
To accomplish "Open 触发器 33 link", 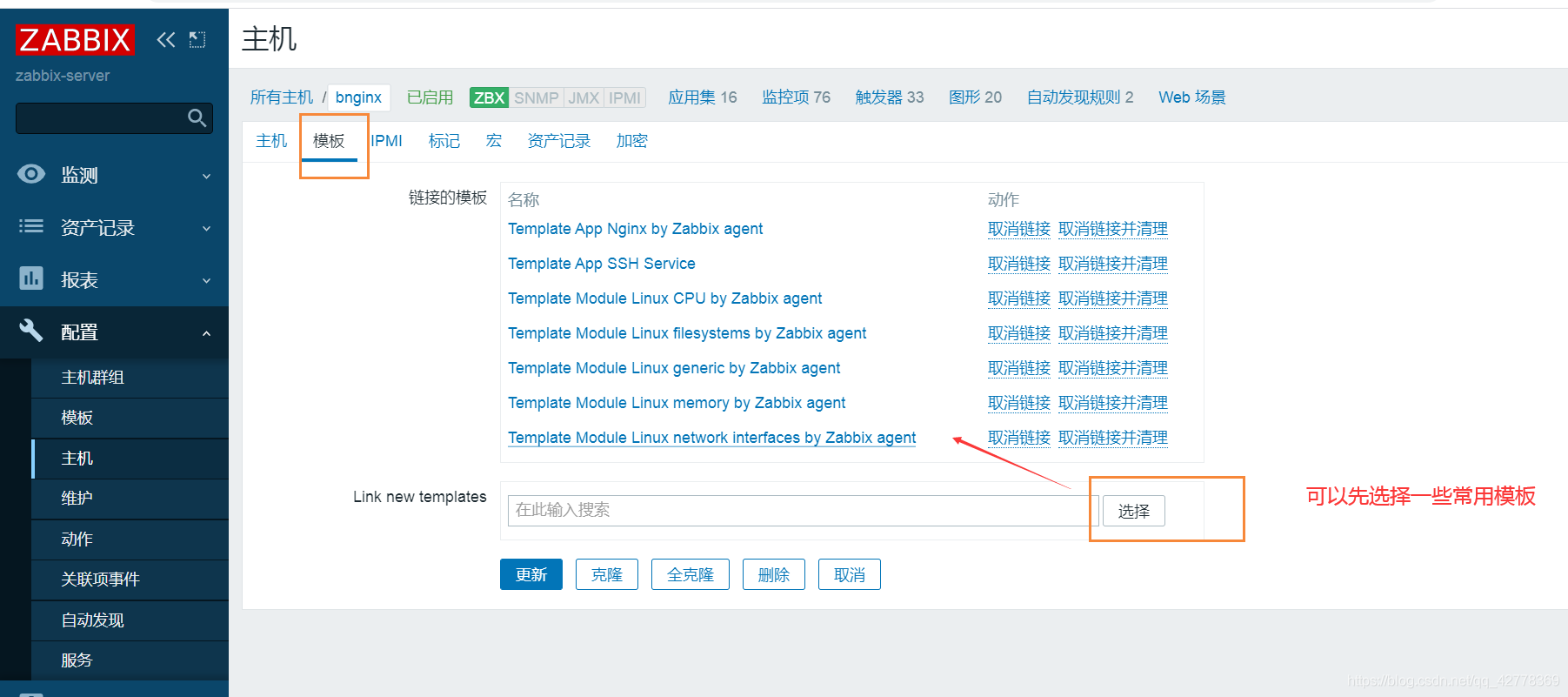I will click(890, 97).
